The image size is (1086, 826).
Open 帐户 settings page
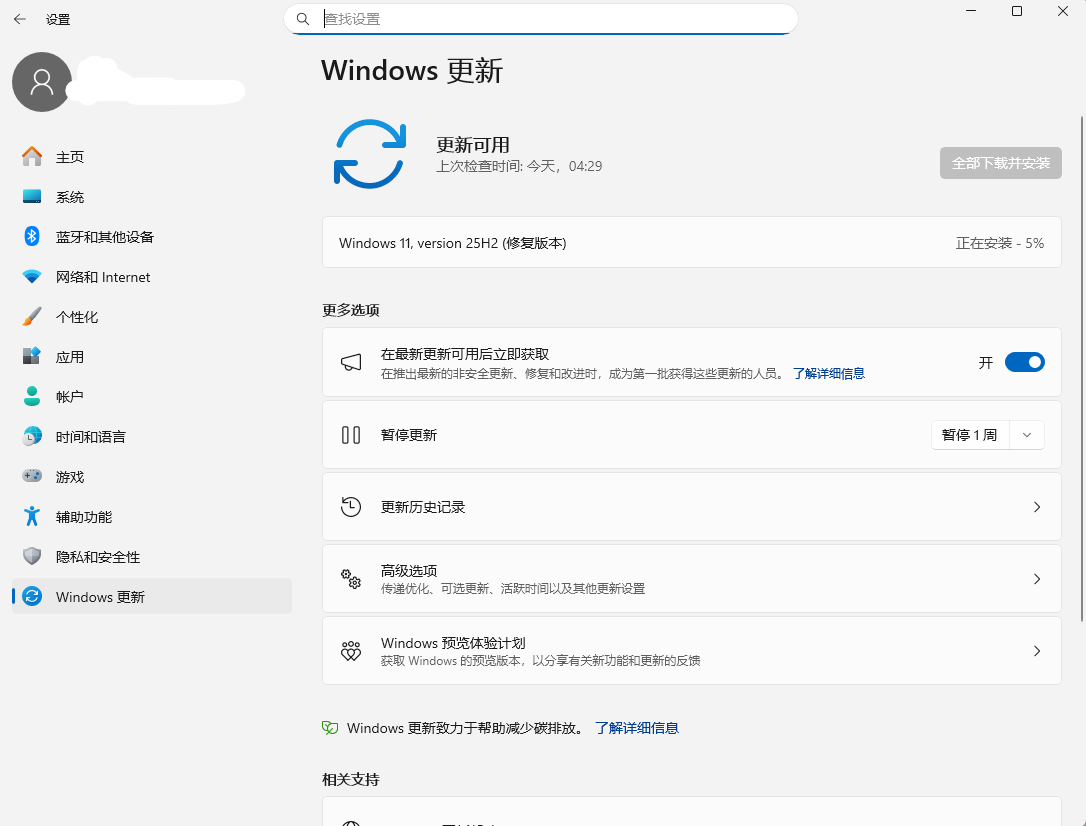point(152,397)
